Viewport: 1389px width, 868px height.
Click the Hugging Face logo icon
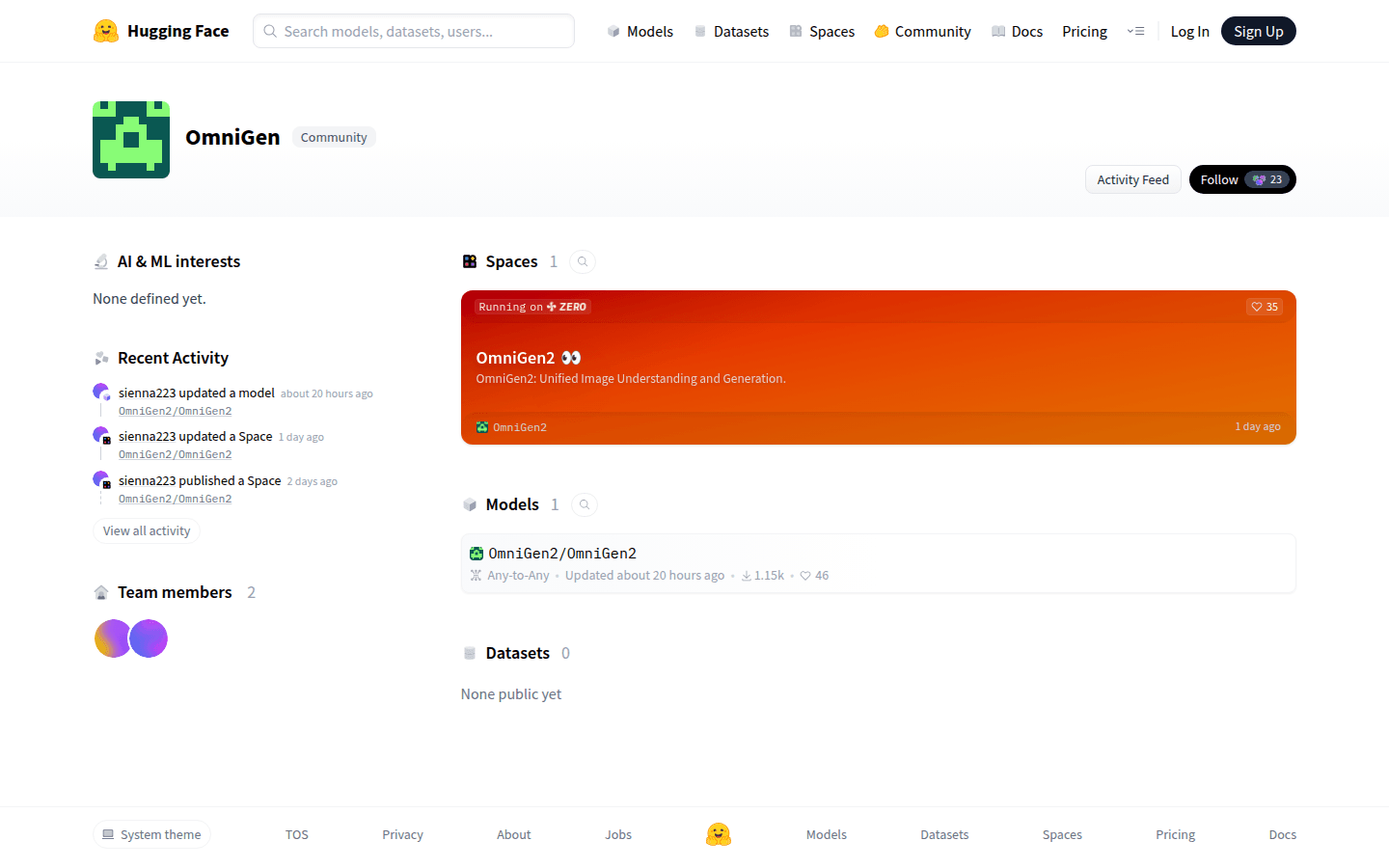[106, 31]
